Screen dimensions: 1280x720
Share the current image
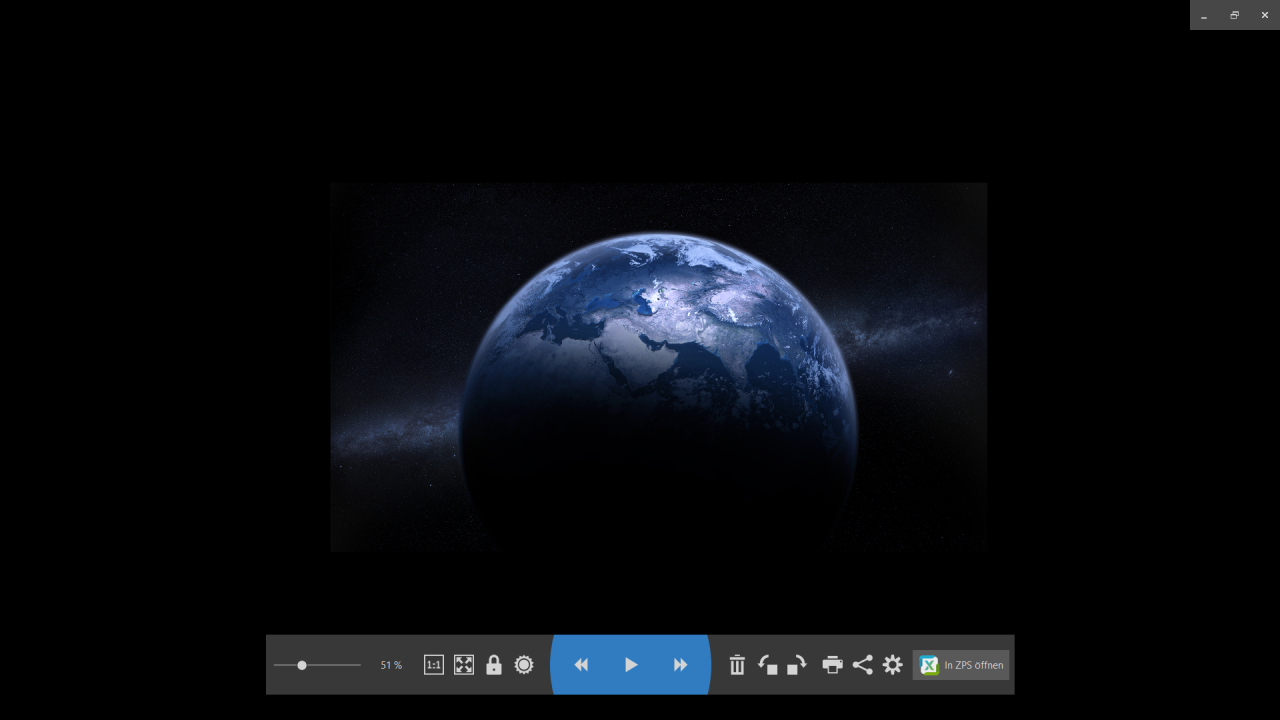point(862,665)
